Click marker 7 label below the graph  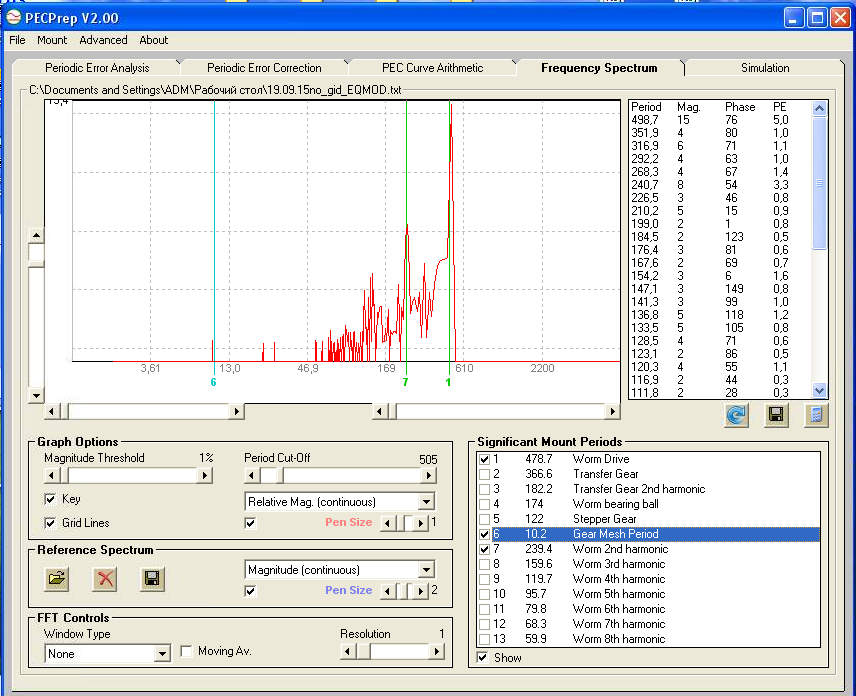(405, 382)
